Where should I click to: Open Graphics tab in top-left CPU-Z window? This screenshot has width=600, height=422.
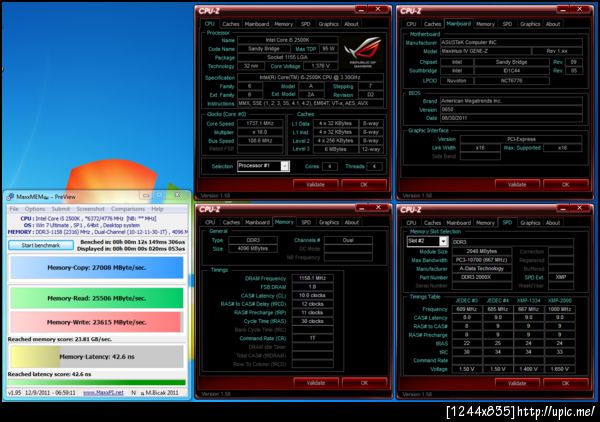tap(328, 24)
